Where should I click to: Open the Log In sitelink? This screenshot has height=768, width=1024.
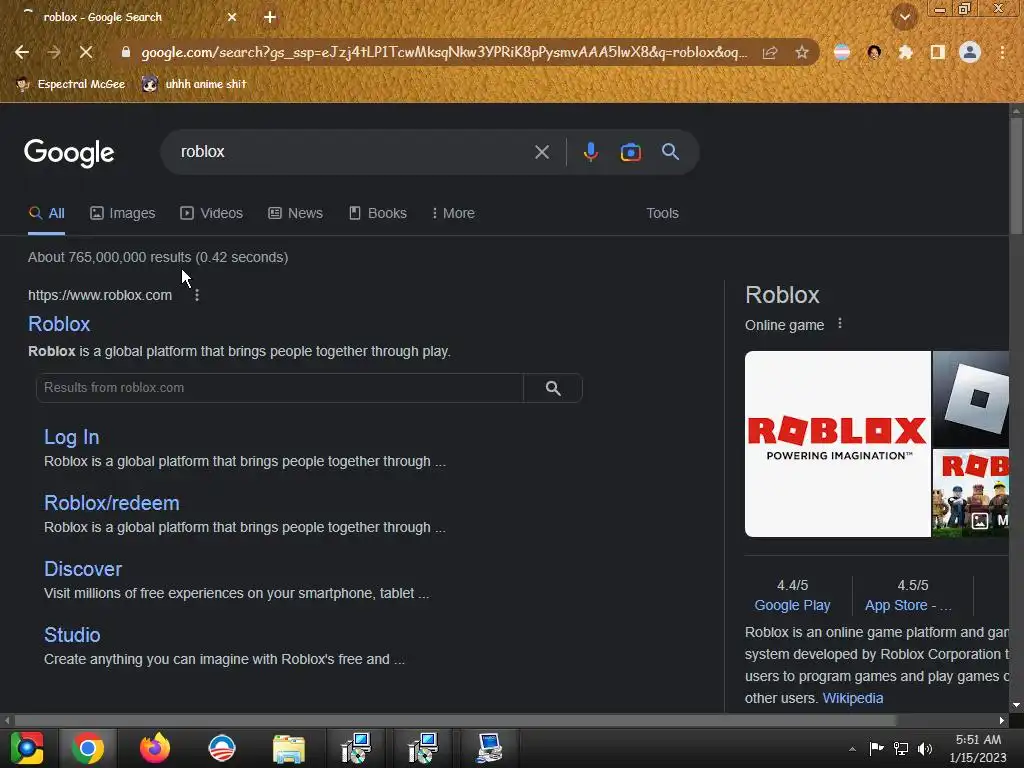point(72,437)
